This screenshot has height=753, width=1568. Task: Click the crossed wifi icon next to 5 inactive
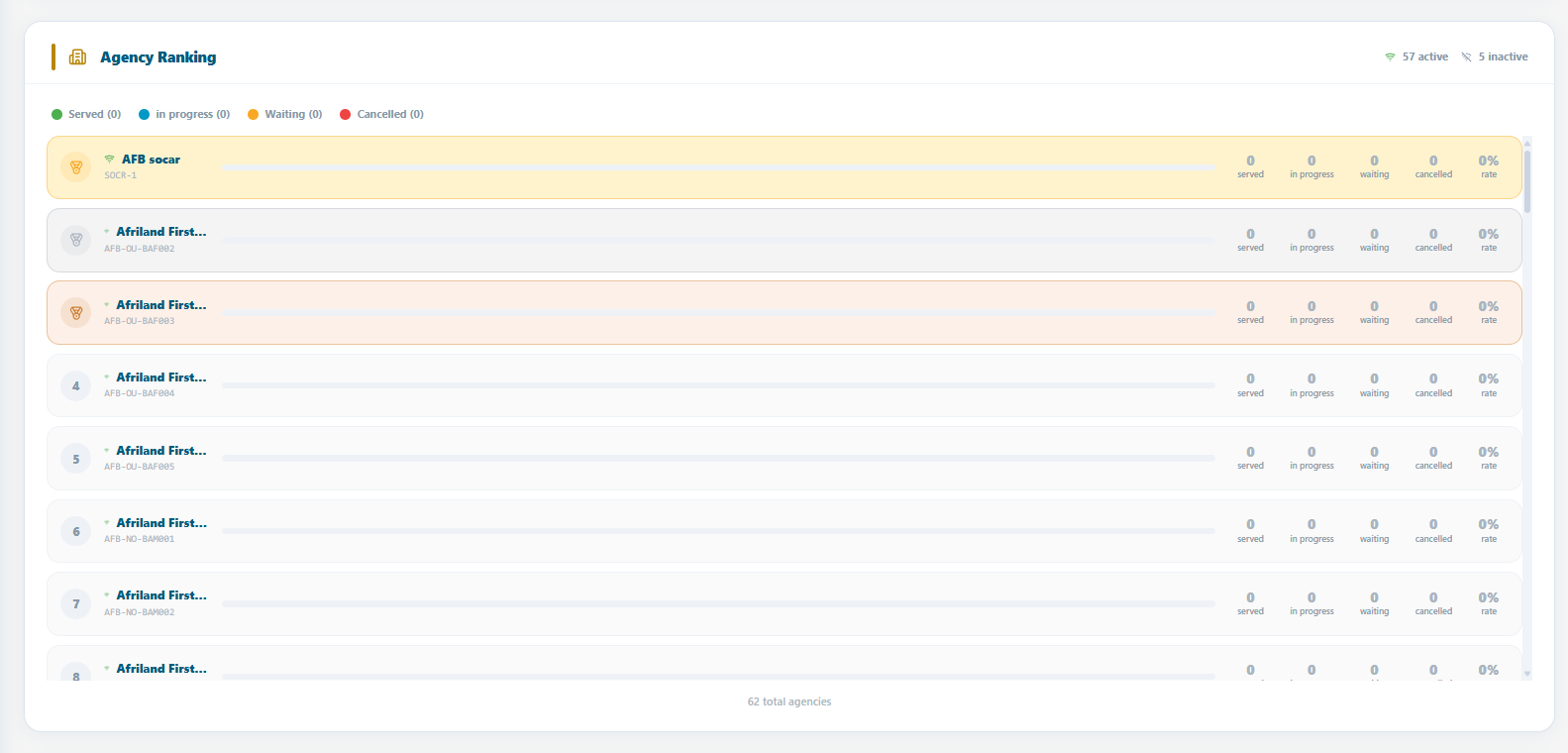pos(1466,57)
